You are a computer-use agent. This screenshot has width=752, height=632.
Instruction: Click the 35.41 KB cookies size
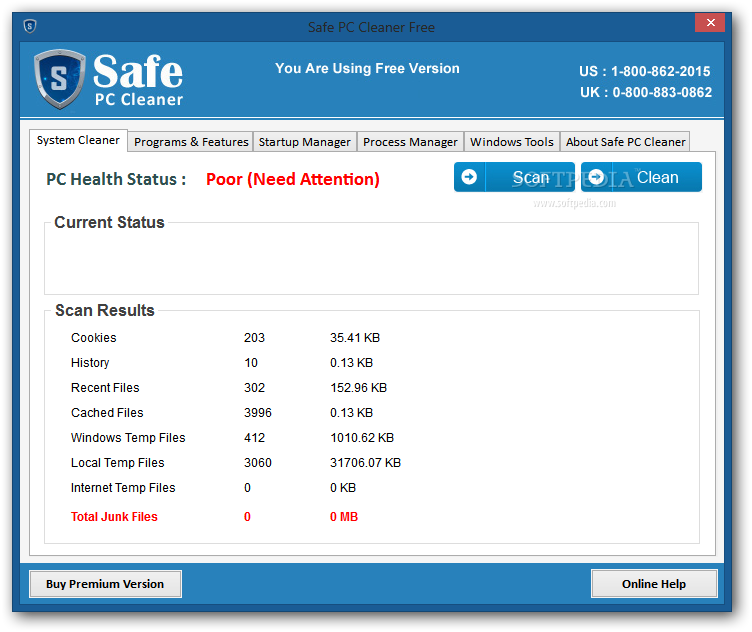click(355, 338)
